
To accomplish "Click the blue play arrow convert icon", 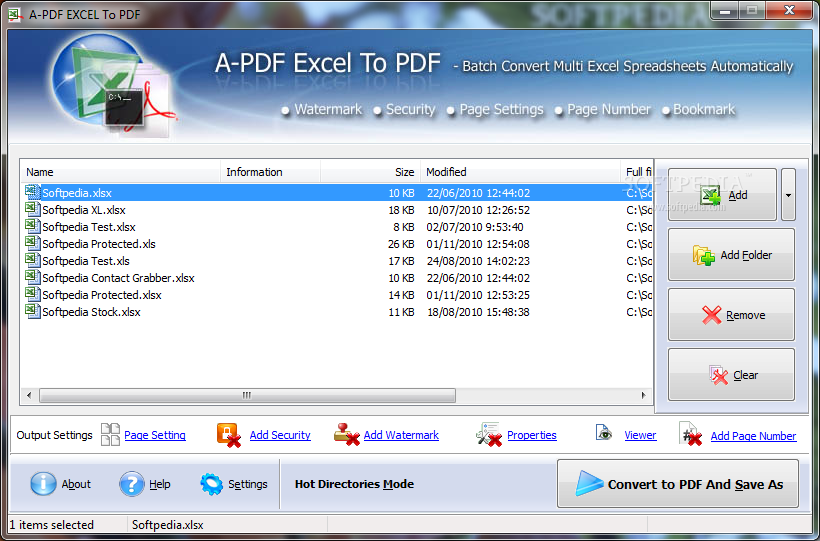I will [589, 483].
